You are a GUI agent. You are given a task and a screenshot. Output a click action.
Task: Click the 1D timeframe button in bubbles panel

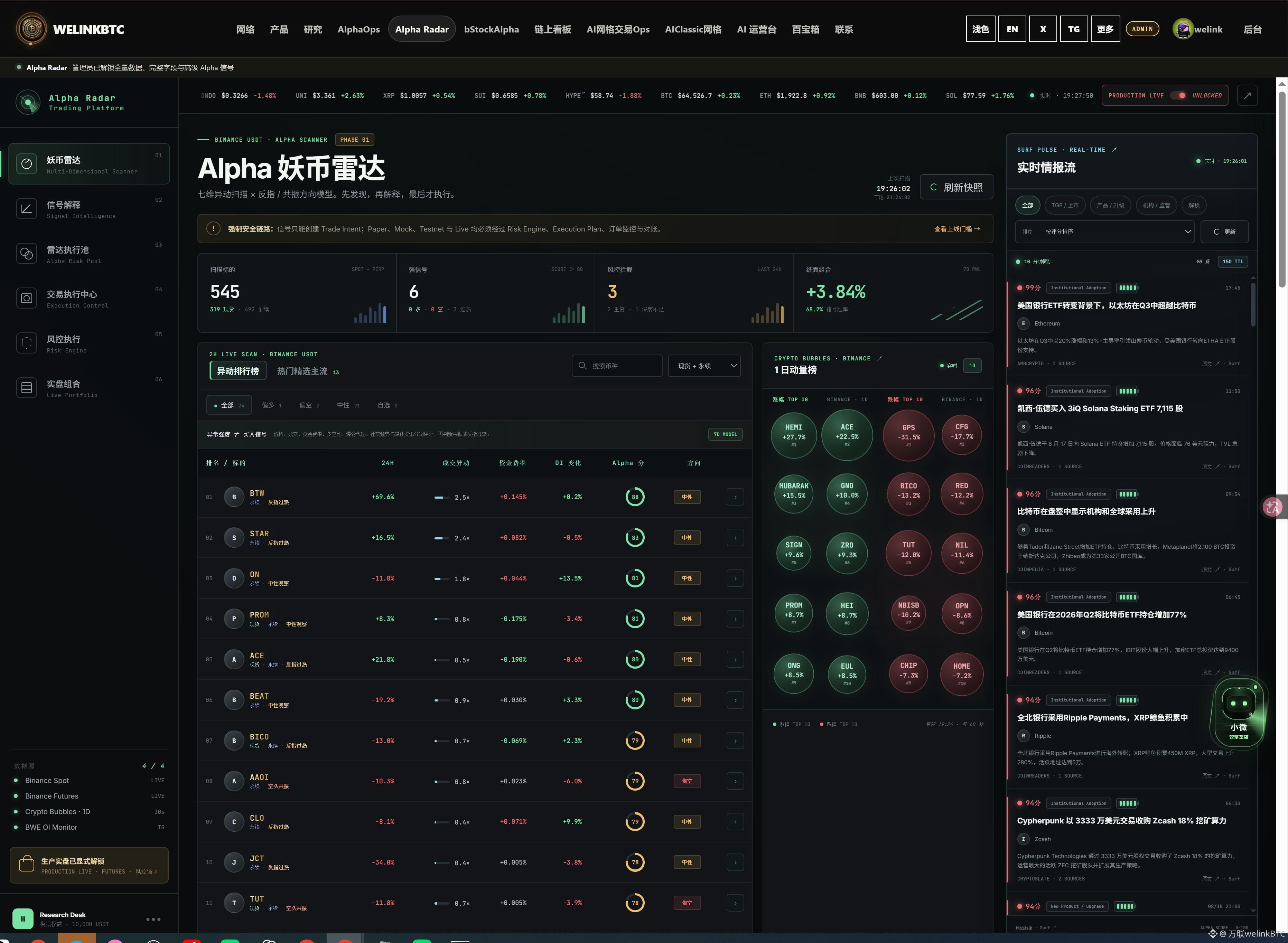[x=972, y=366]
